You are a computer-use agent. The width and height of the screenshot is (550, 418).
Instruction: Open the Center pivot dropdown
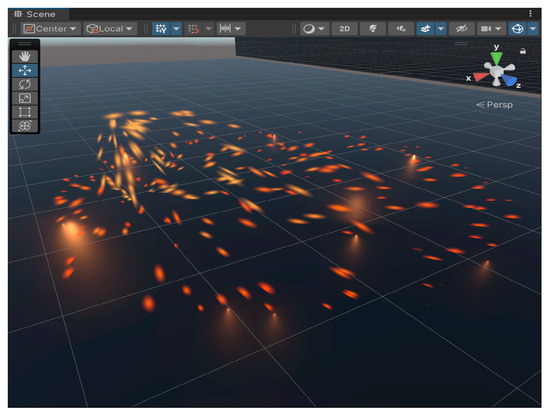click(x=51, y=29)
